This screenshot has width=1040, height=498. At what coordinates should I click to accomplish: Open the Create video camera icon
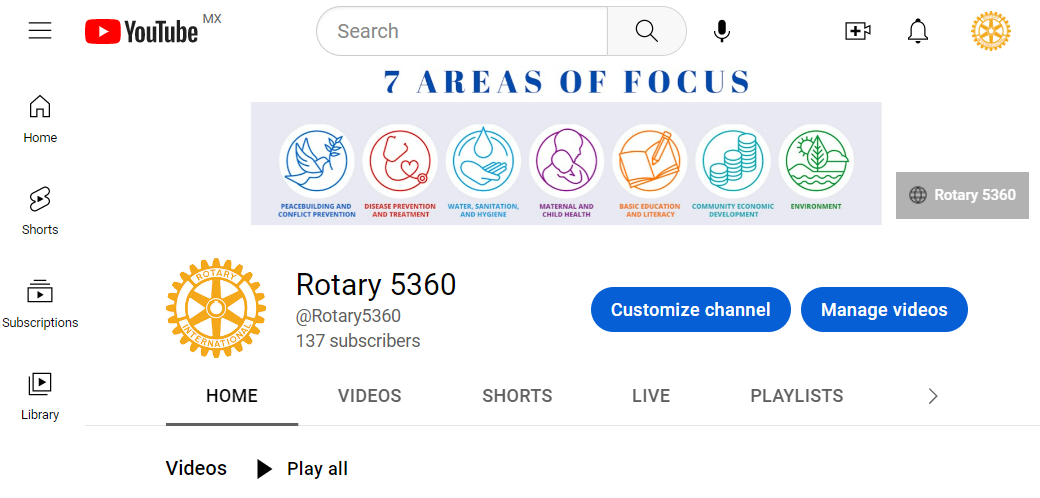coord(858,31)
